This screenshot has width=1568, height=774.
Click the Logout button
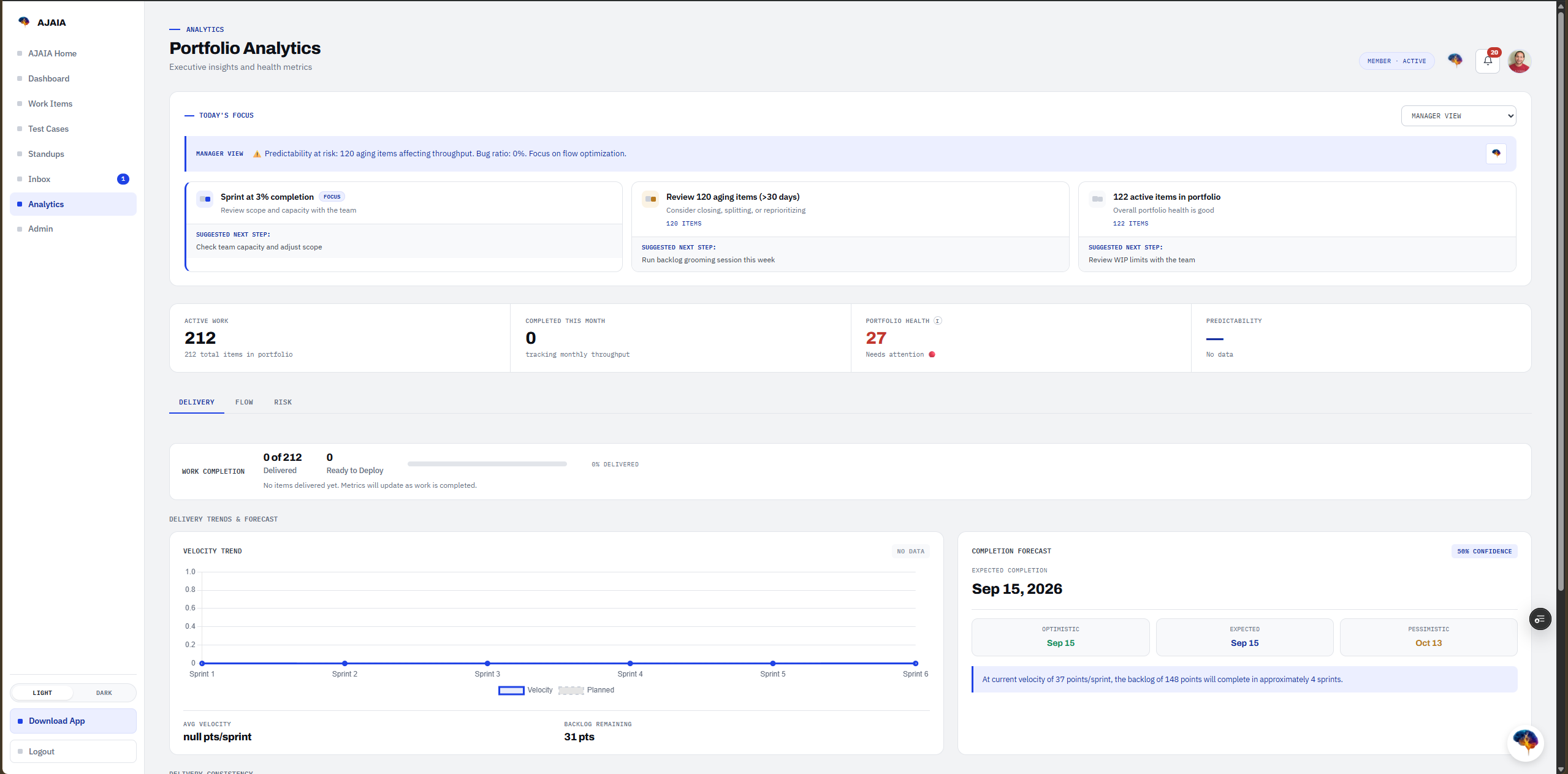pyautogui.click(x=73, y=751)
